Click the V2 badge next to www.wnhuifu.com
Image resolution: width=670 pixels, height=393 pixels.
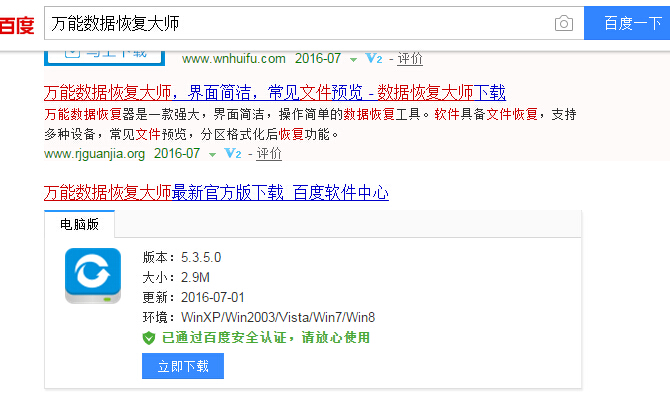click(374, 58)
